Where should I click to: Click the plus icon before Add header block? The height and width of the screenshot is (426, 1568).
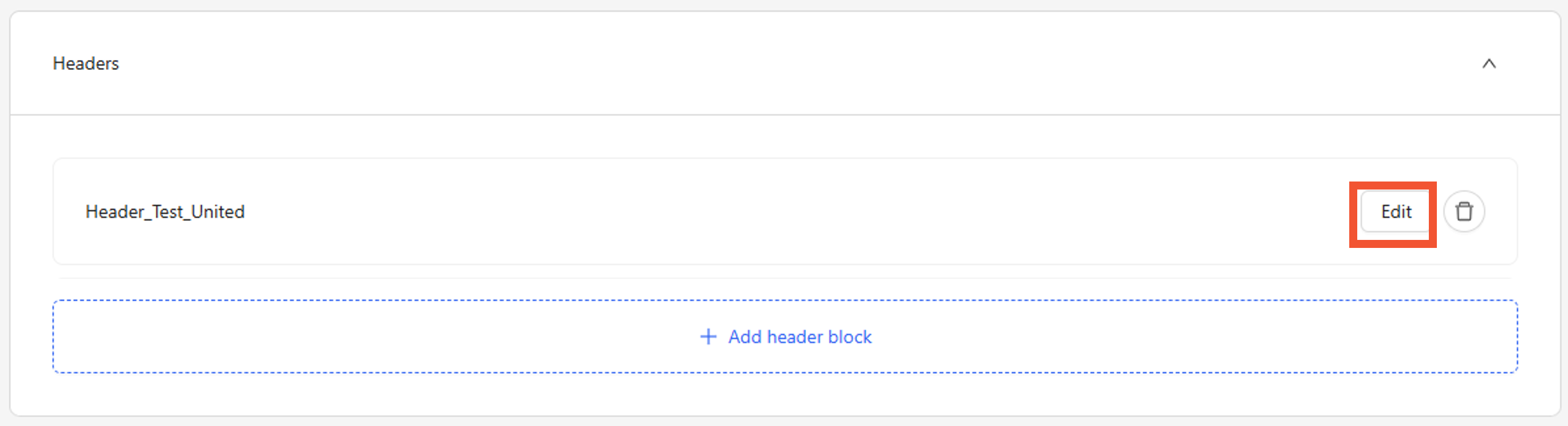(708, 337)
